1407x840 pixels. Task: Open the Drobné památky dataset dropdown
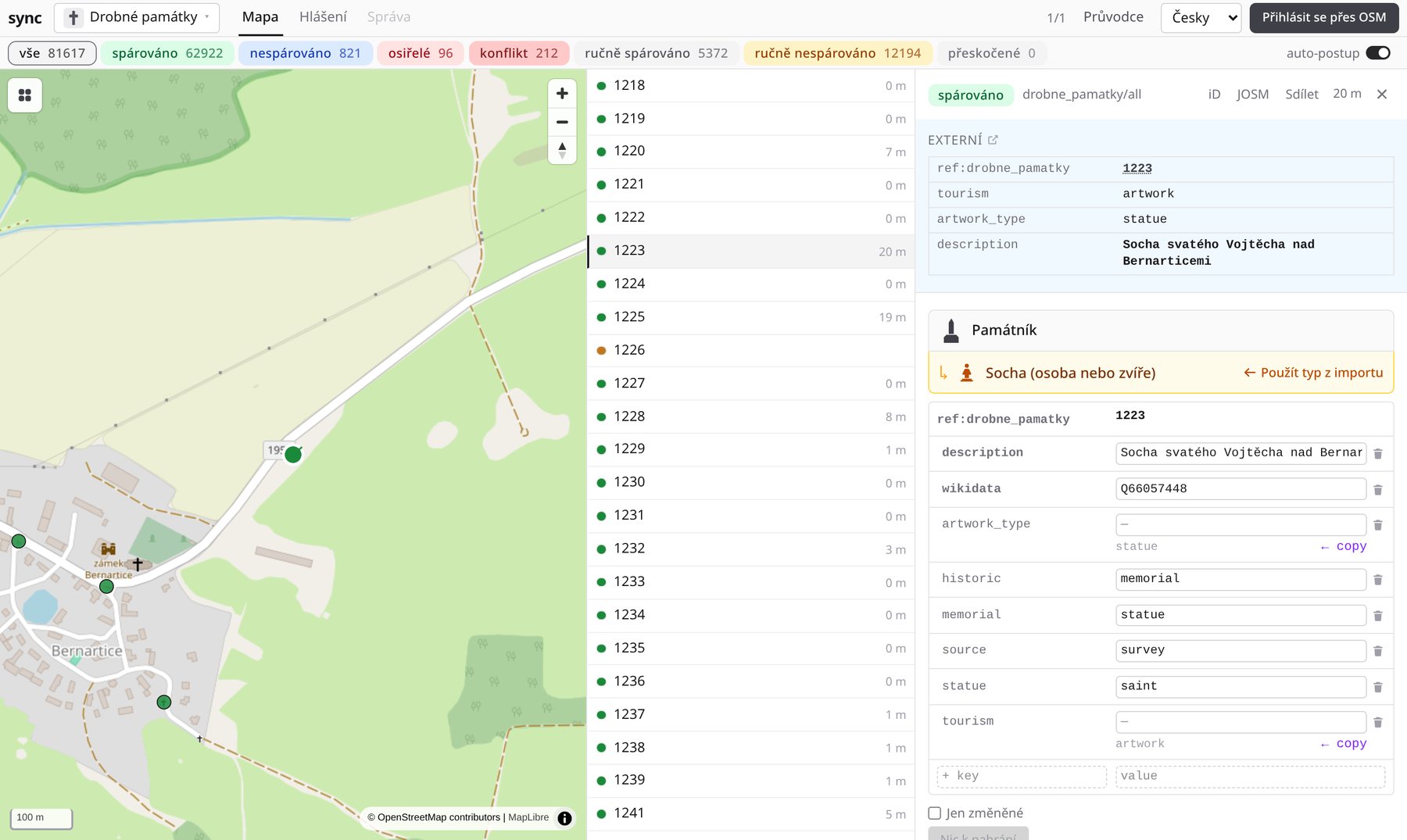[137, 17]
